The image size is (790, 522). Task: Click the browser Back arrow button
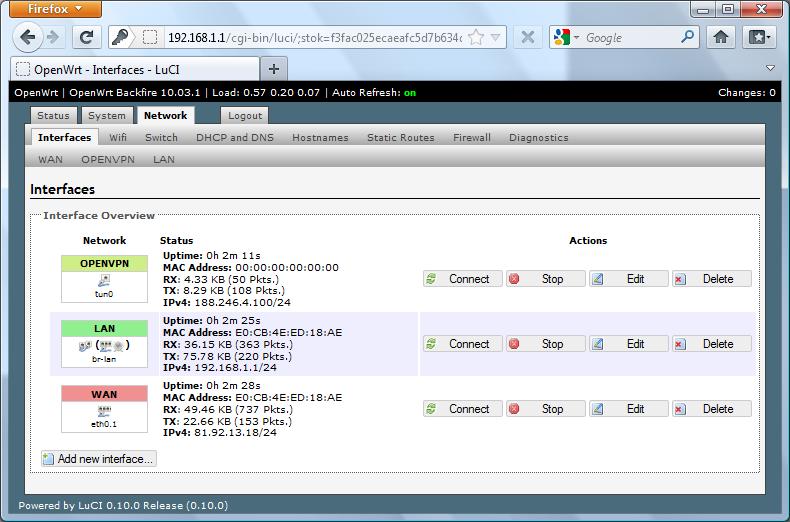[27, 37]
